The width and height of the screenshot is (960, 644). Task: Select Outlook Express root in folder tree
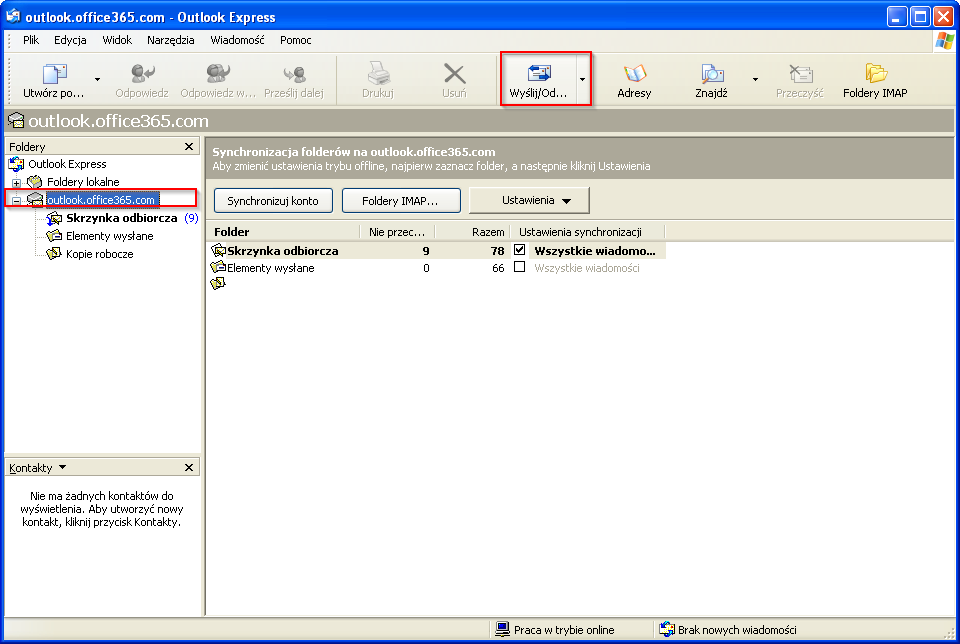coord(67,164)
